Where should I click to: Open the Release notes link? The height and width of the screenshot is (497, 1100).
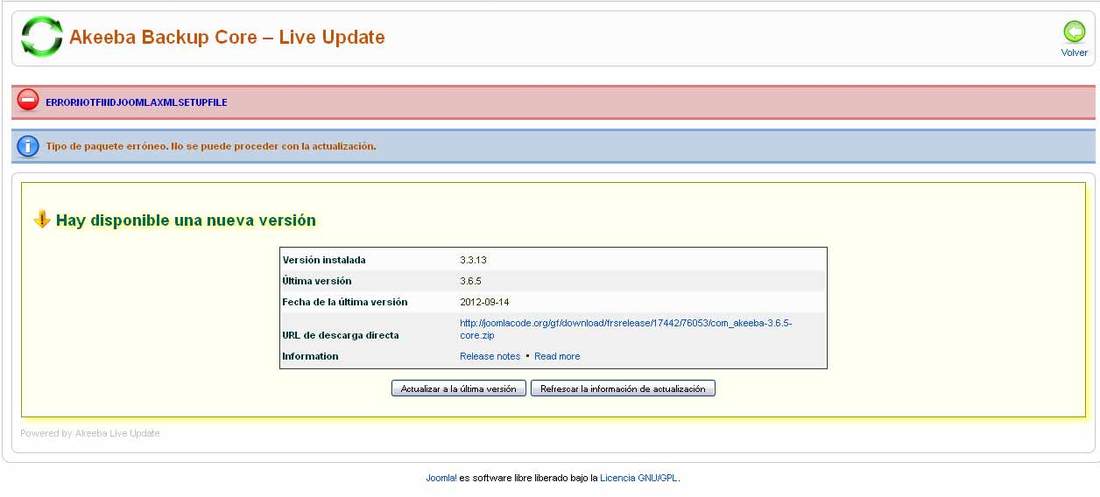[x=490, y=357]
